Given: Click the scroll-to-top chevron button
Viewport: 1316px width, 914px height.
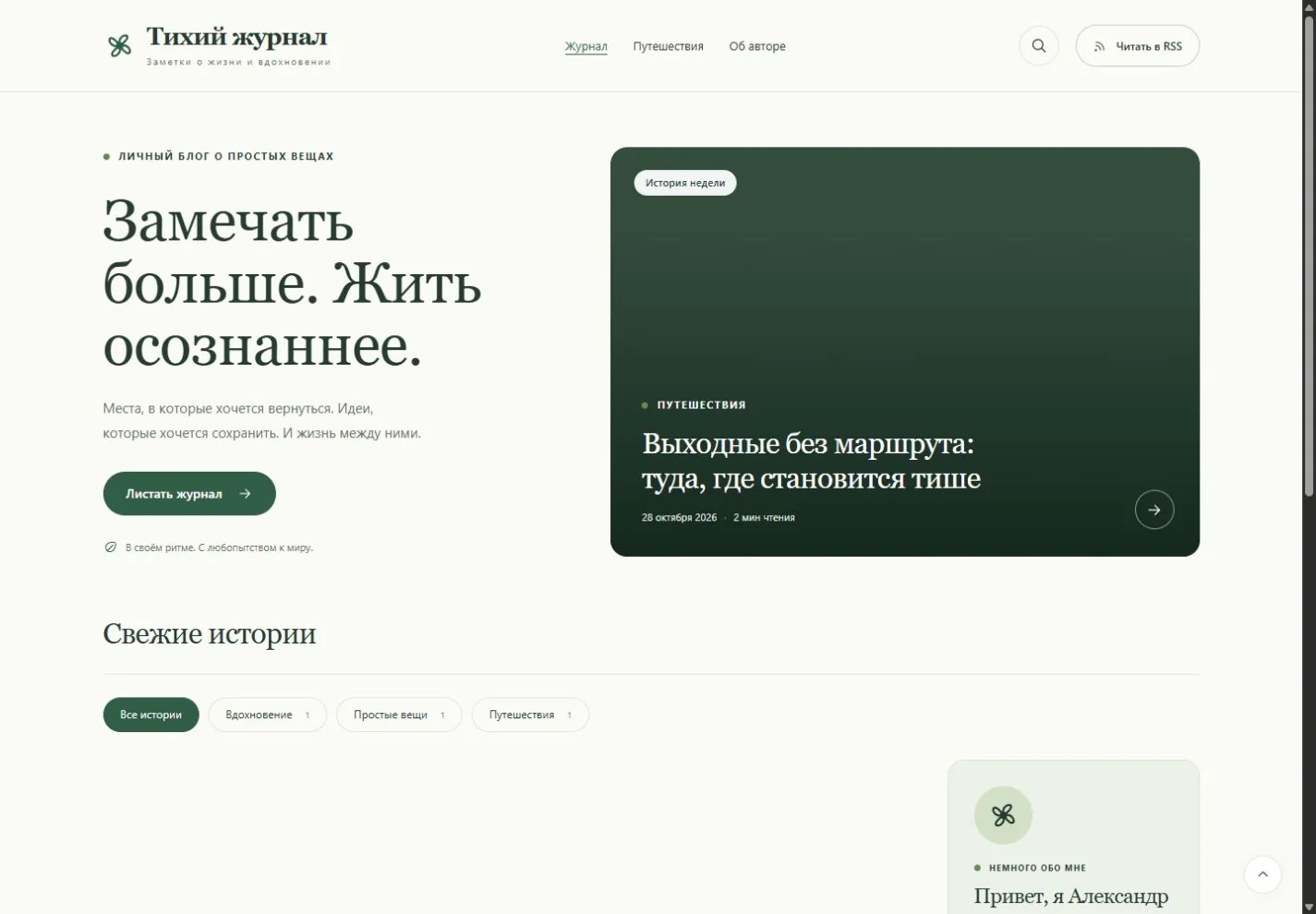Looking at the screenshot, I should tap(1262, 874).
